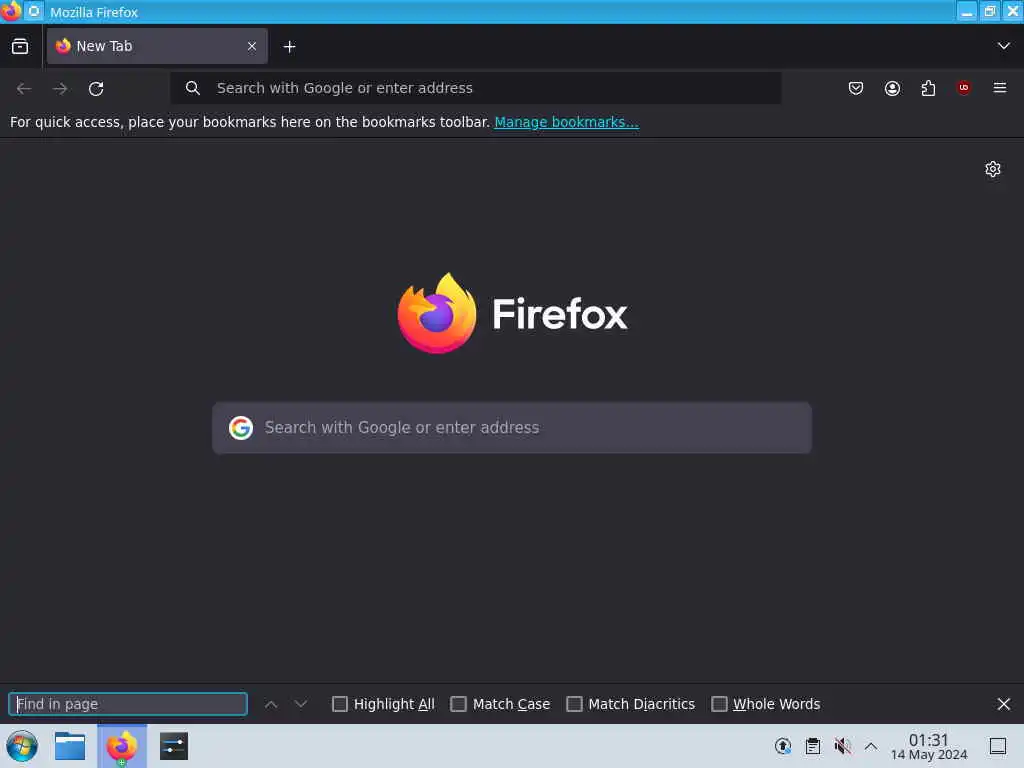Screen dimensions: 1024x768
Task: Open the Extensions puzzle icon
Action: coord(928,88)
